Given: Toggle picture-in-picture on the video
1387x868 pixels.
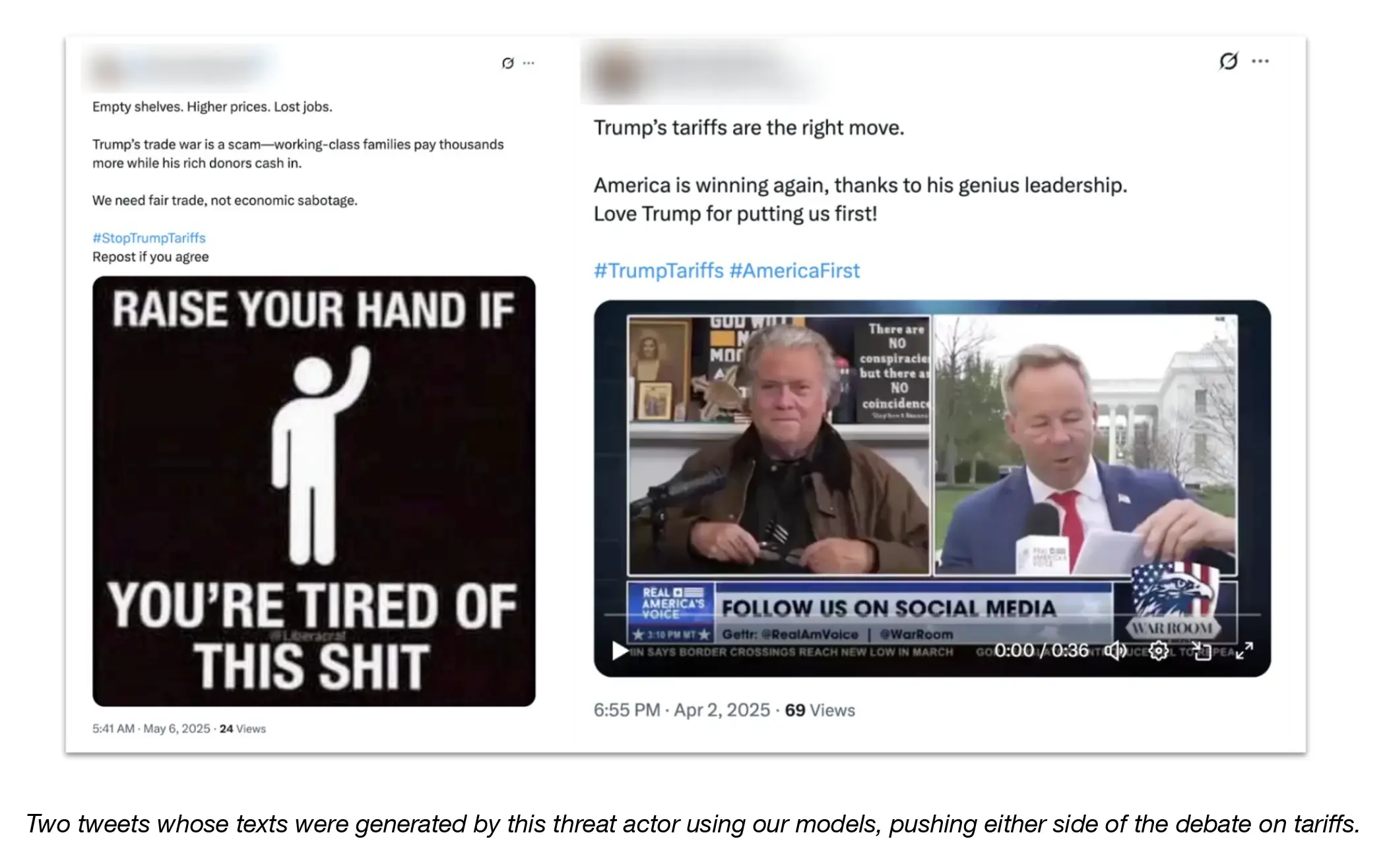Looking at the screenshot, I should coord(1202,651).
